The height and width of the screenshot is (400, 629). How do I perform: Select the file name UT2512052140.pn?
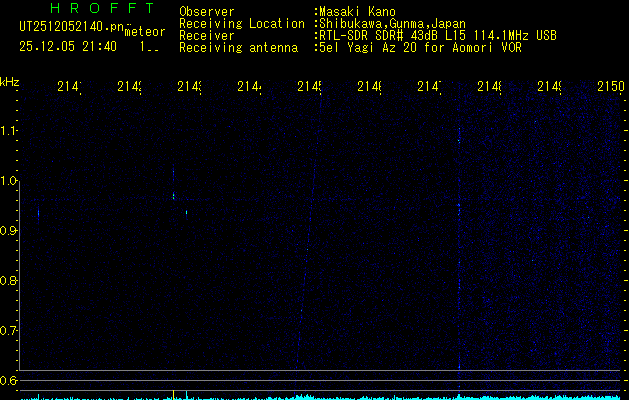[x=72, y=27]
